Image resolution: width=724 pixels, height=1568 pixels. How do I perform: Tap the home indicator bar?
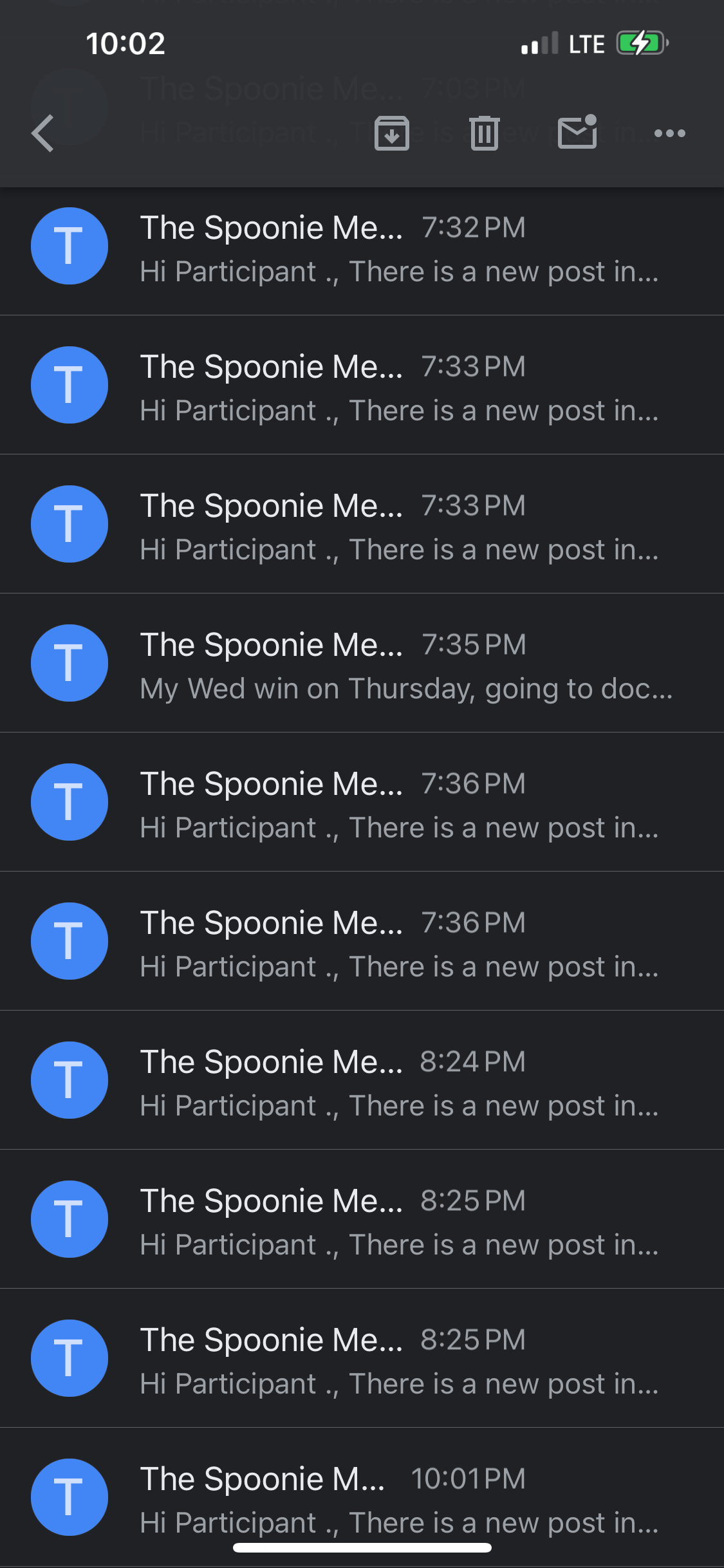[362, 1548]
